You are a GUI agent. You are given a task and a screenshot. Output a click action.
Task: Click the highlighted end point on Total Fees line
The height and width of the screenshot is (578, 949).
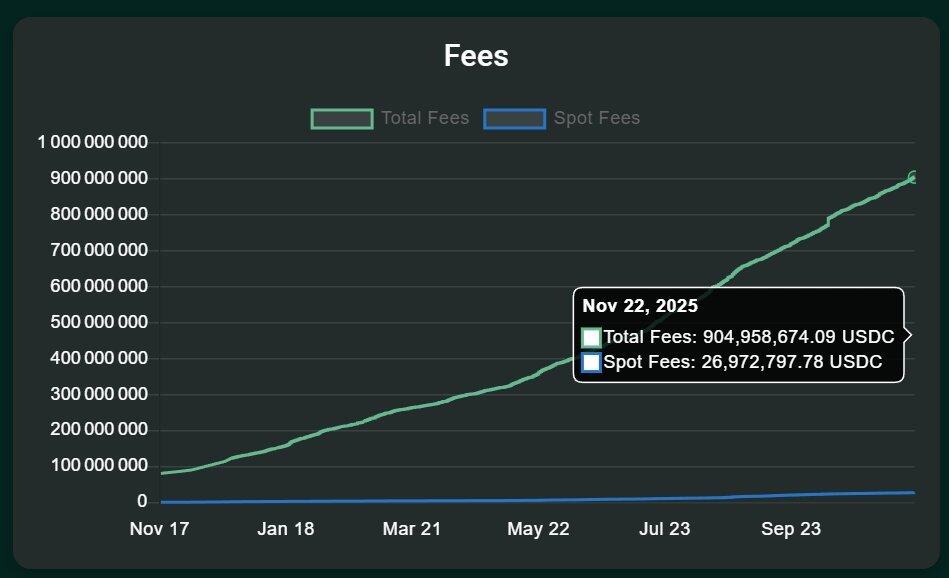[x=913, y=177]
